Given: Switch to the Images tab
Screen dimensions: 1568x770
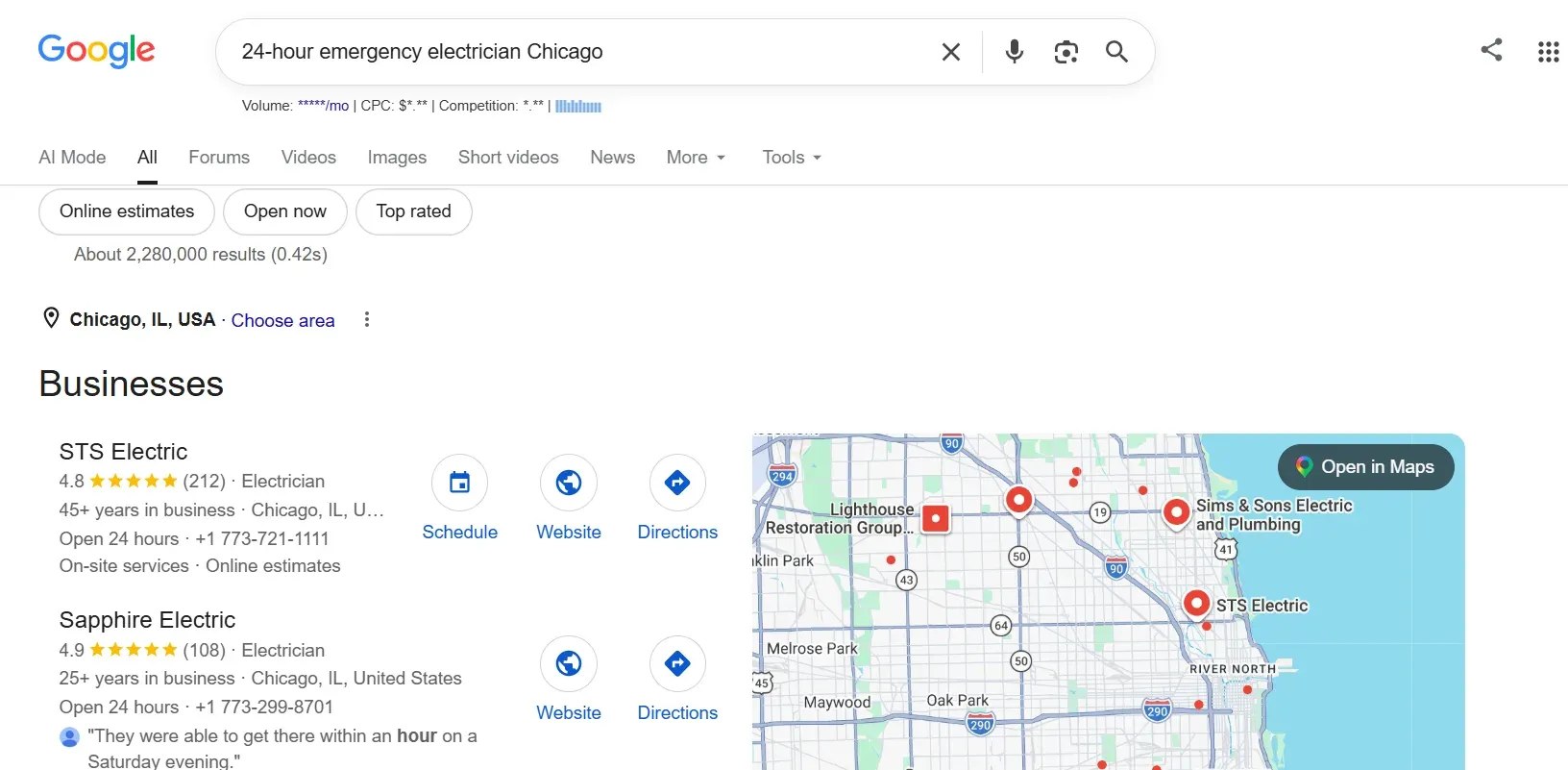Looking at the screenshot, I should (x=397, y=158).
